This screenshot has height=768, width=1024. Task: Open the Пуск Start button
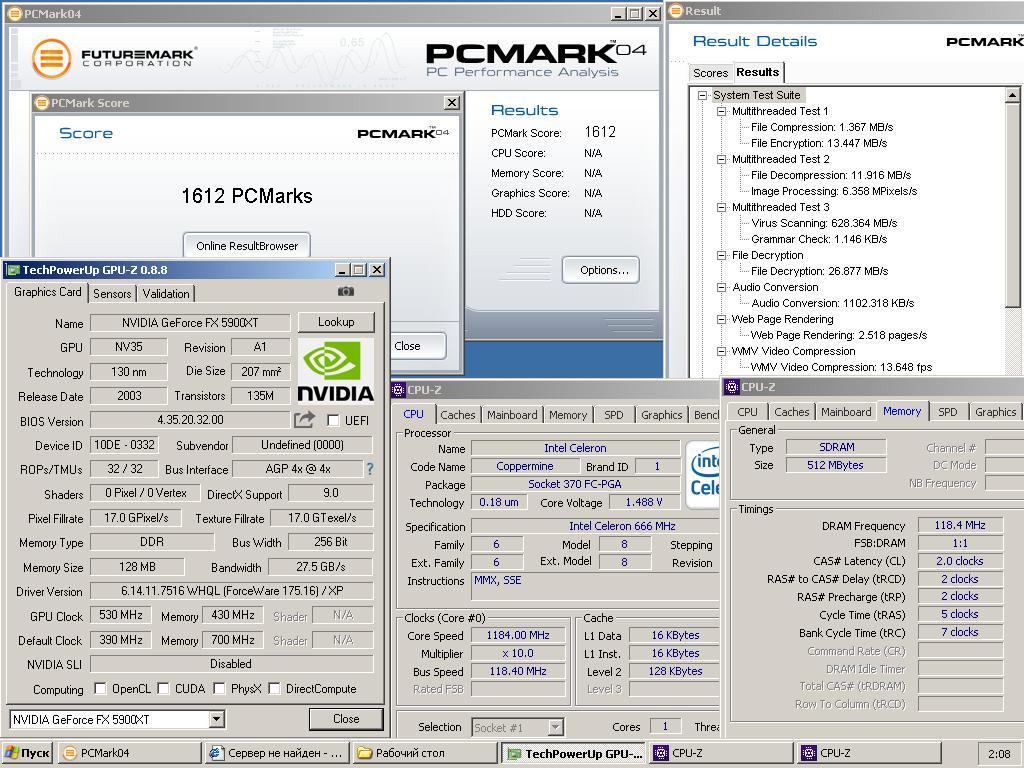click(27, 753)
